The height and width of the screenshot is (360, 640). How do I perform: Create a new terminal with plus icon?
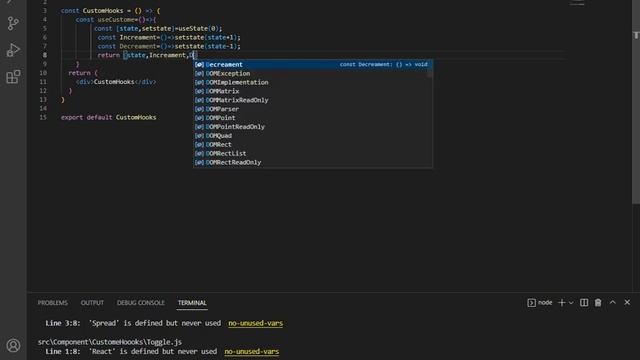(562, 302)
